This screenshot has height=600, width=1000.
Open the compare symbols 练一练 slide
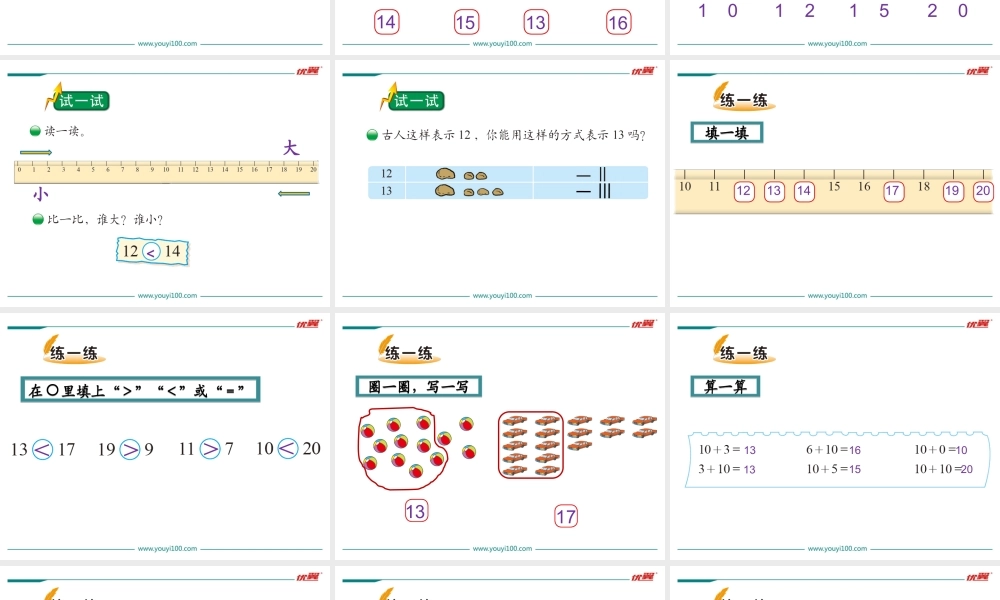pos(165,436)
